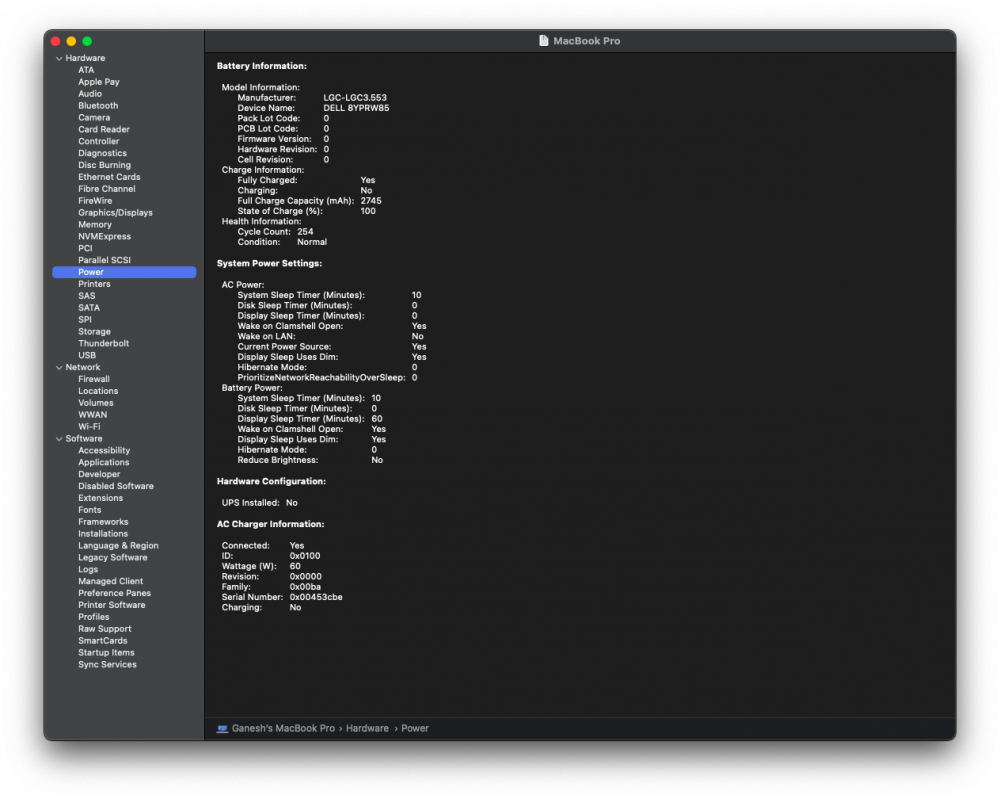Select Fibre Channel in the sidebar
The image size is (1000, 799).
tap(107, 189)
